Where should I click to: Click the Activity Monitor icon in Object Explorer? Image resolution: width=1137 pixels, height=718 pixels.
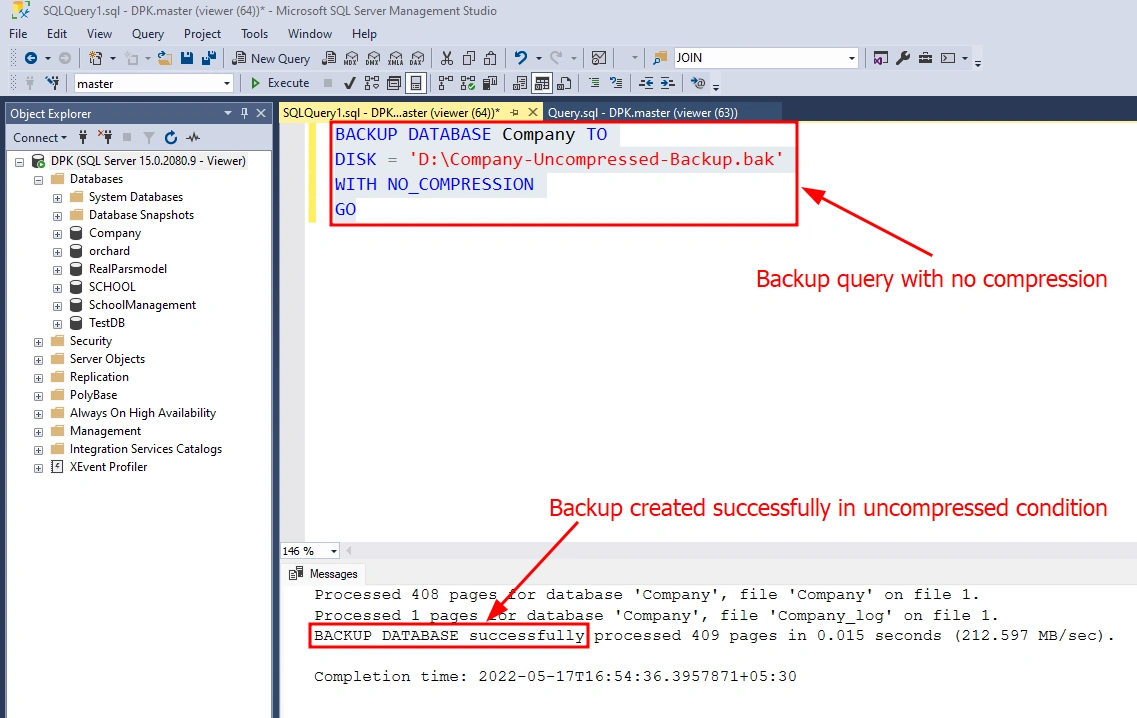tap(193, 137)
